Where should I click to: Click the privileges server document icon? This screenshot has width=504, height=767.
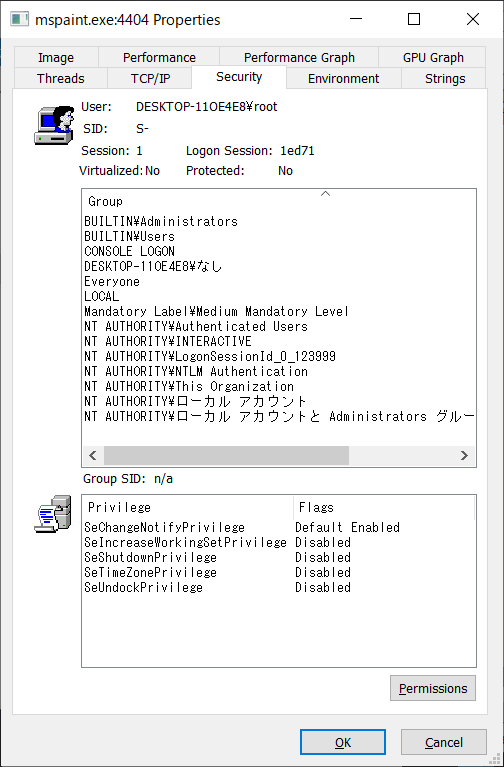(53, 514)
